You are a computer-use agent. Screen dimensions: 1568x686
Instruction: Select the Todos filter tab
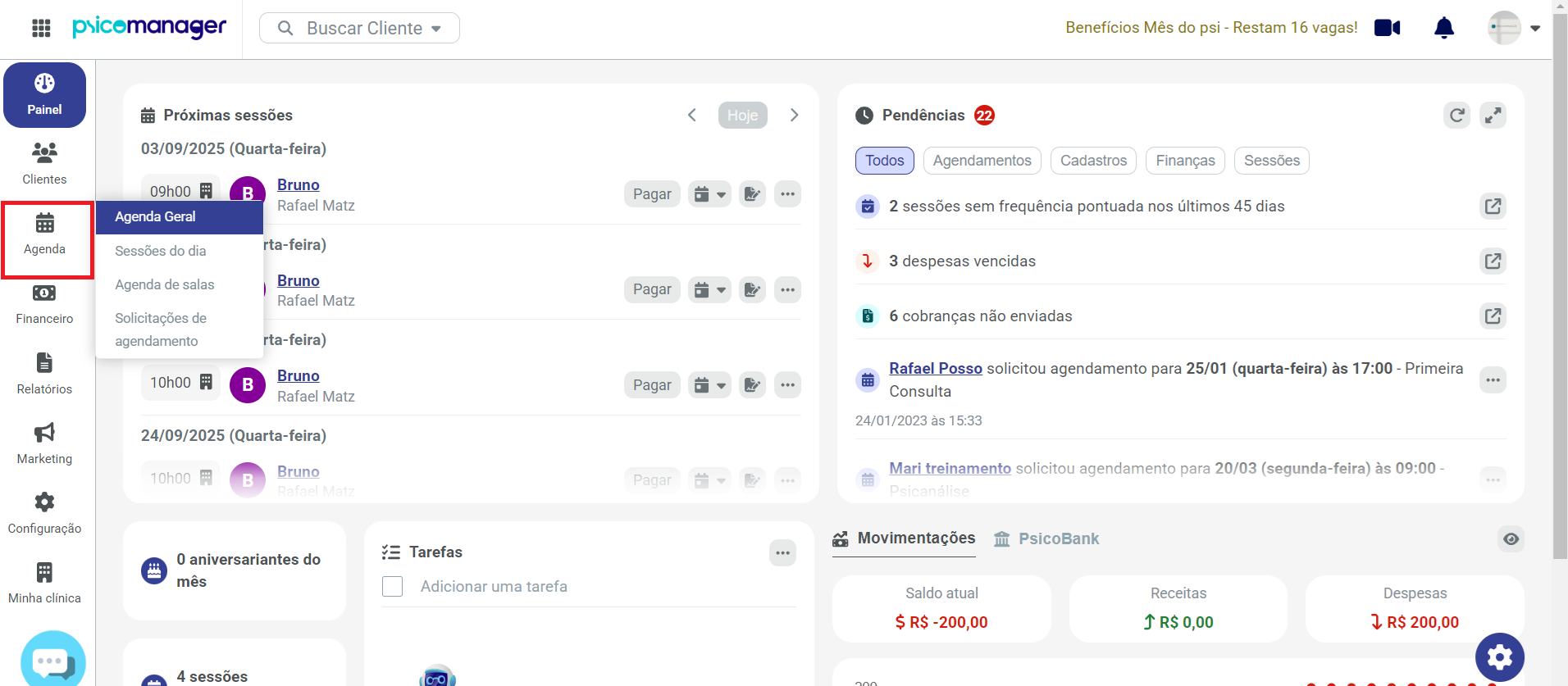coord(885,161)
